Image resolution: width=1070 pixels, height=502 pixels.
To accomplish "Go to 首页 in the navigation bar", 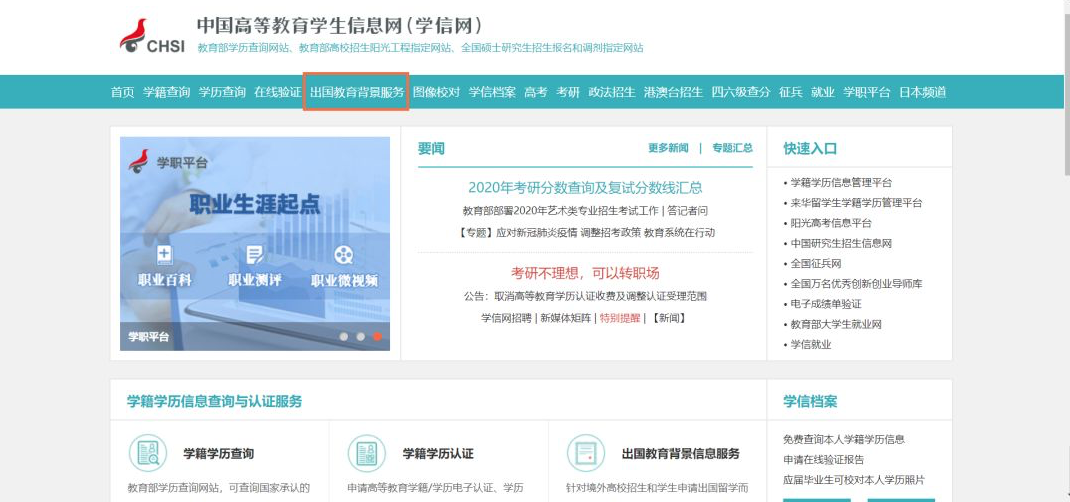I will point(123,92).
